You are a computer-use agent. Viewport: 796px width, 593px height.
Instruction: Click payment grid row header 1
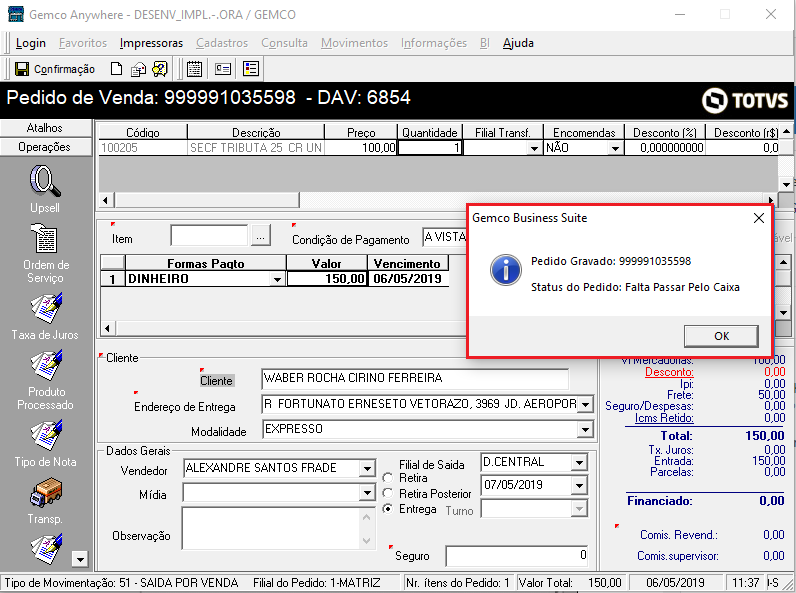[113, 279]
